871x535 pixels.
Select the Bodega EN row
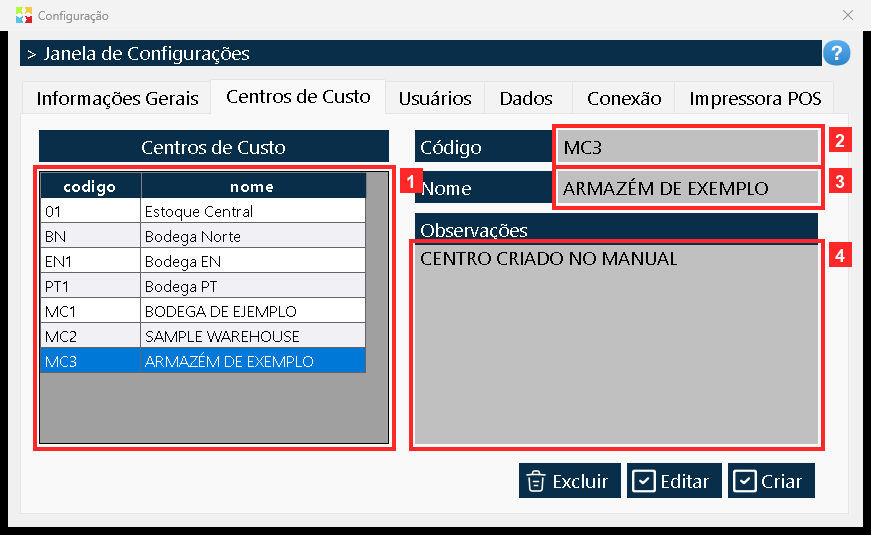pos(203,261)
